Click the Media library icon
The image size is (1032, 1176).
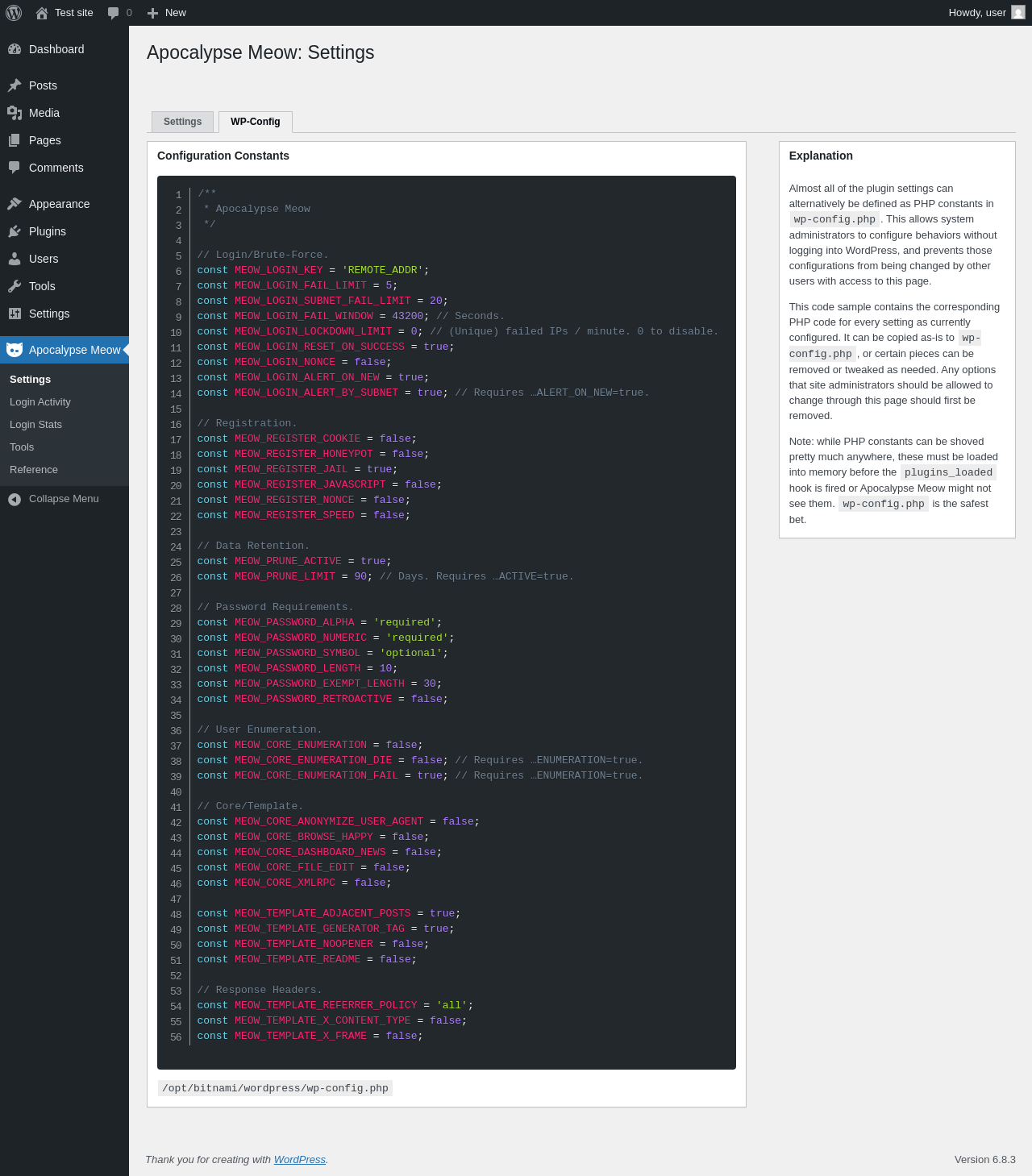tap(15, 113)
